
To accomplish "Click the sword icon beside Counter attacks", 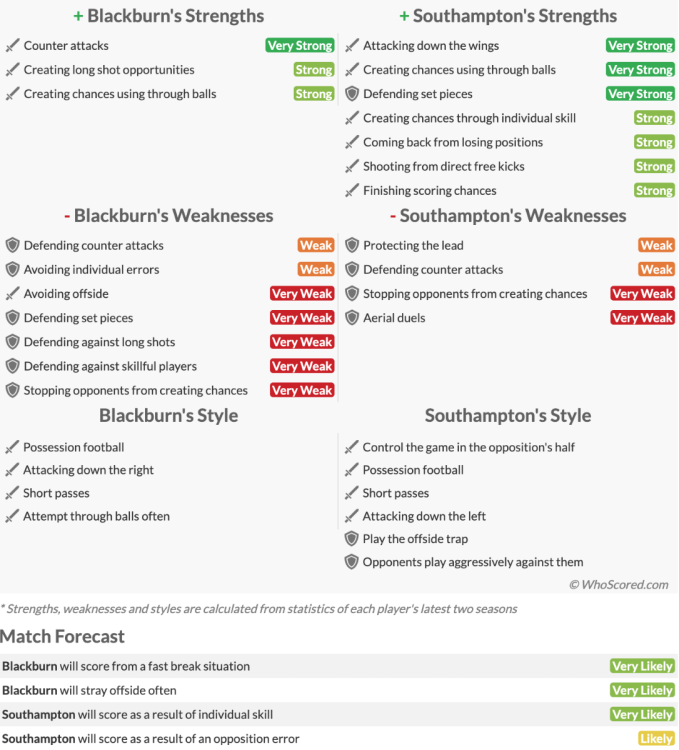I will [12, 46].
